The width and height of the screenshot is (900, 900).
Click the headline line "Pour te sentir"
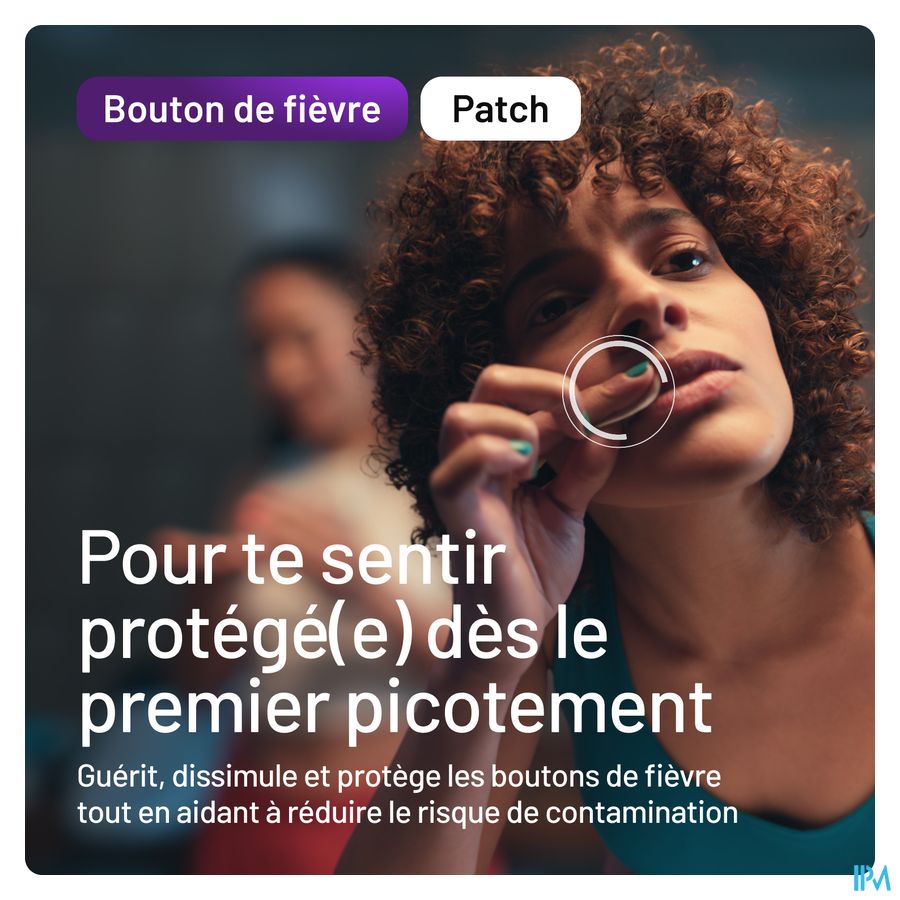tap(292, 558)
